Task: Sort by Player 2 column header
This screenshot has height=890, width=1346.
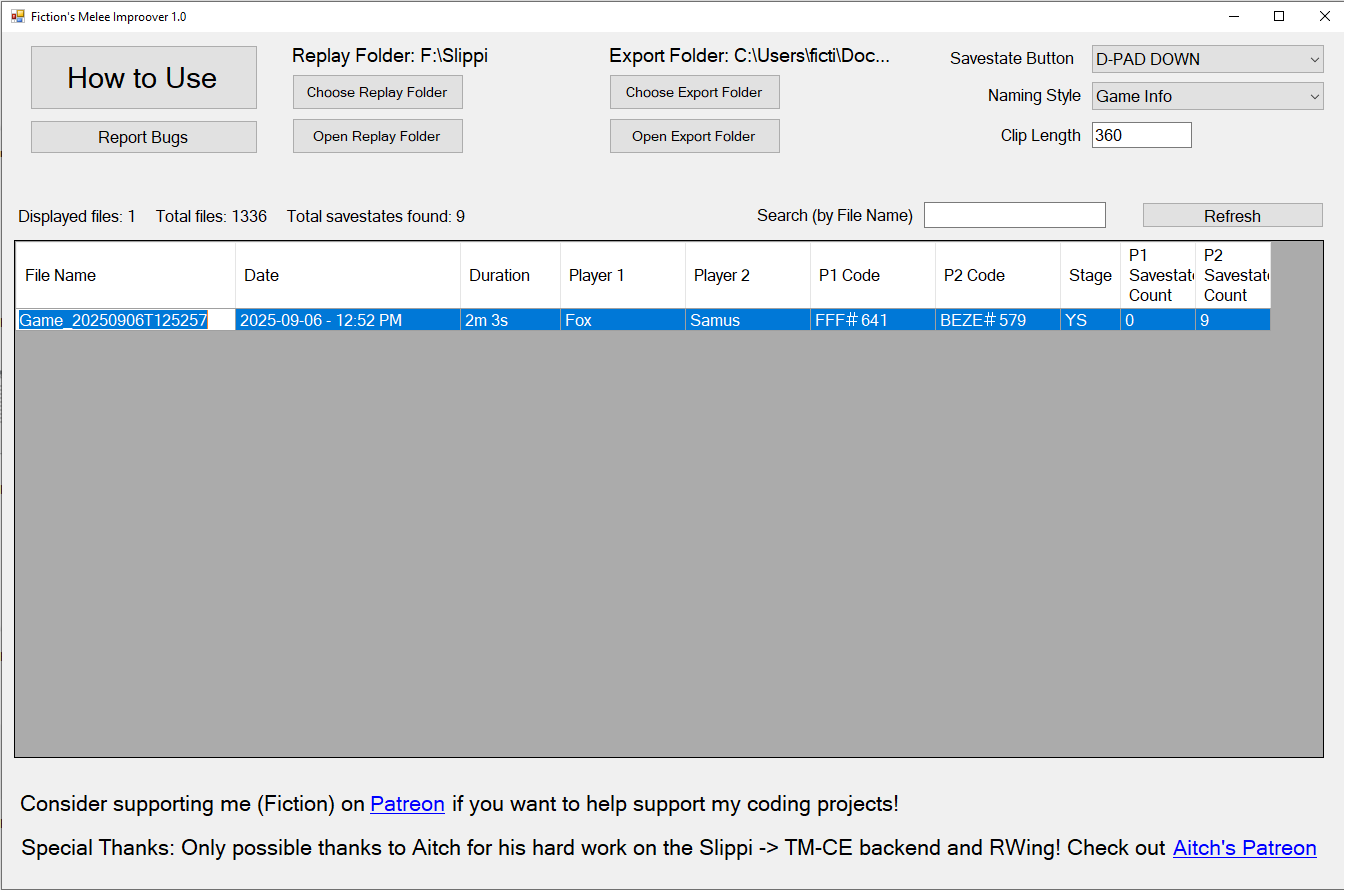Action: [748, 275]
